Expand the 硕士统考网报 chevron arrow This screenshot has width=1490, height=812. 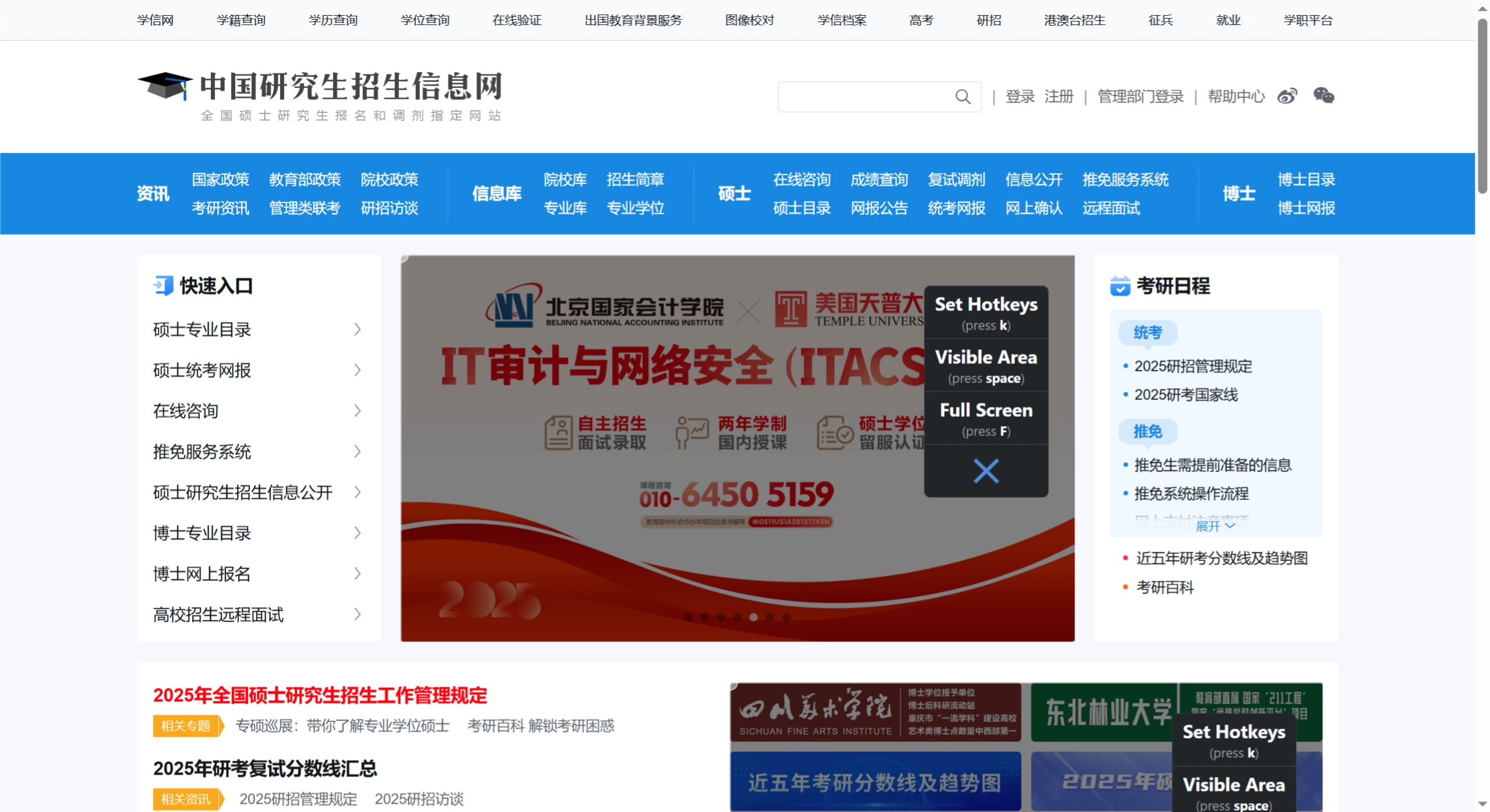[x=358, y=370]
